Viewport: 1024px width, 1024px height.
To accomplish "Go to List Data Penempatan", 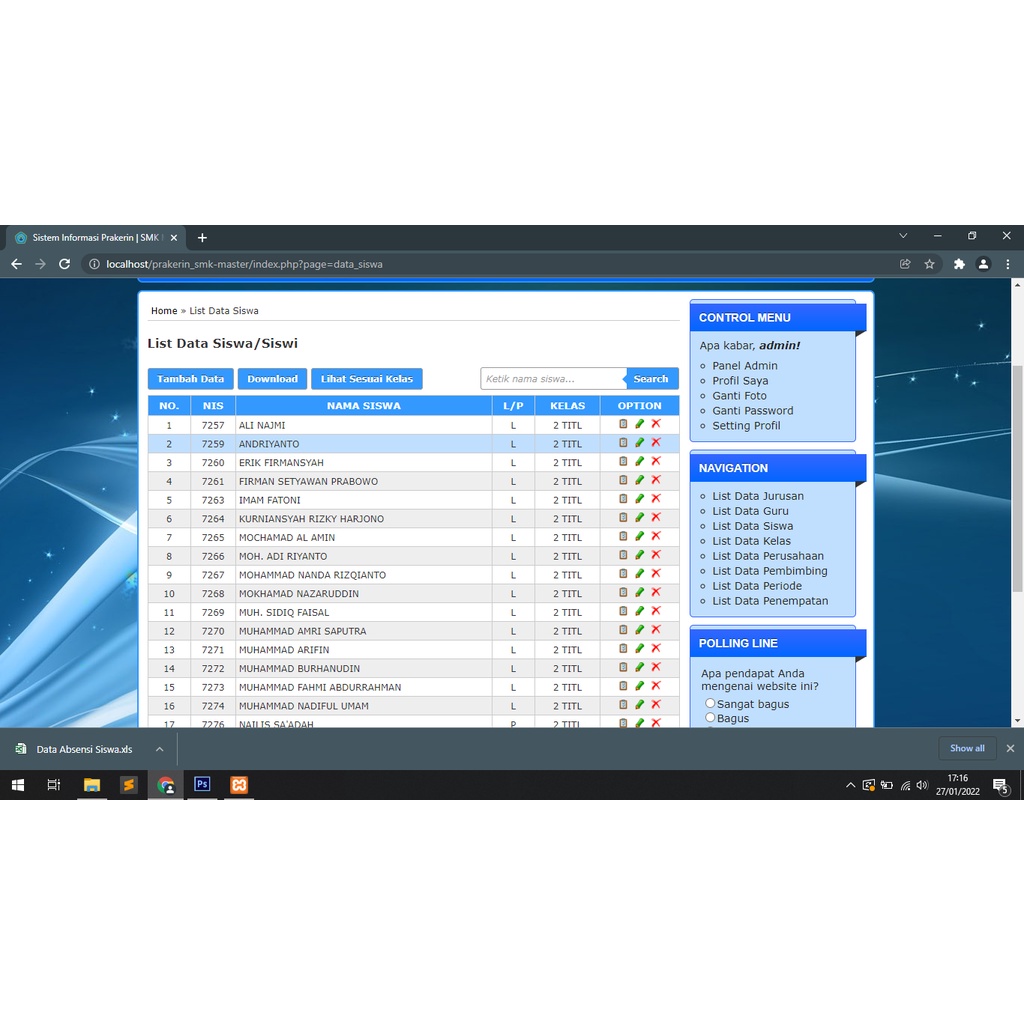I will pos(770,601).
